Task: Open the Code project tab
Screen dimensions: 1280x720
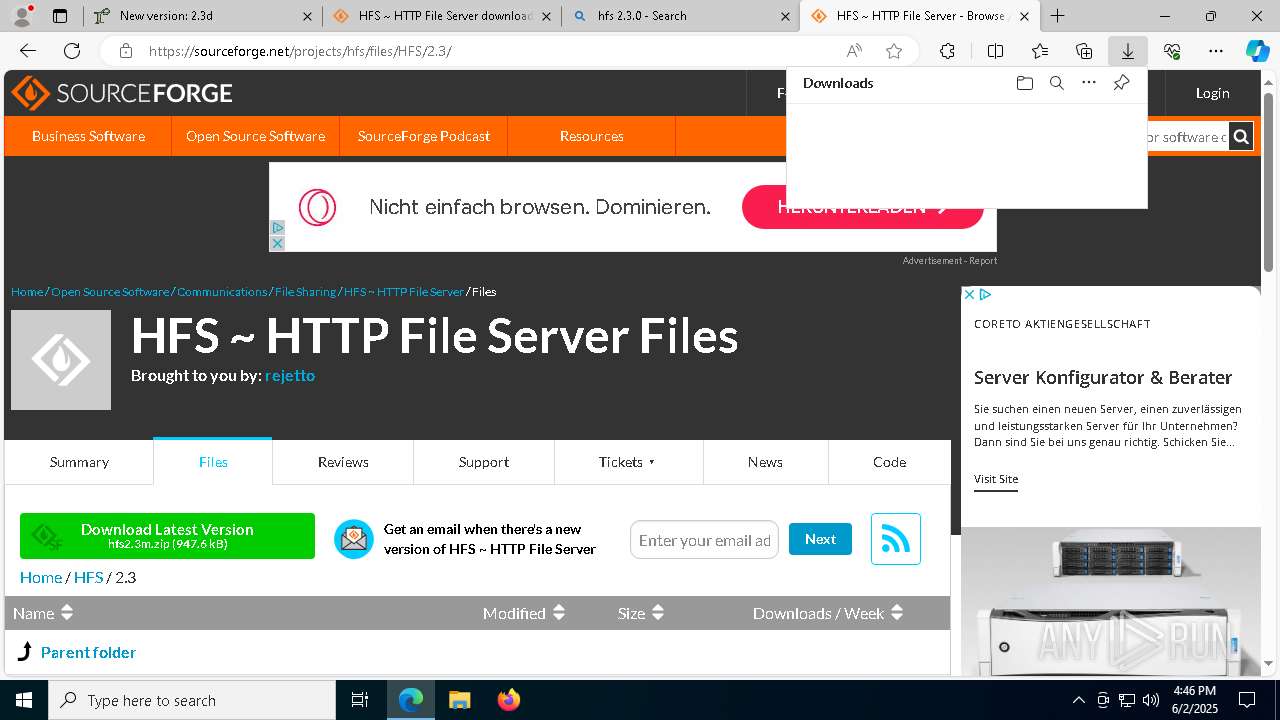Action: click(889, 462)
